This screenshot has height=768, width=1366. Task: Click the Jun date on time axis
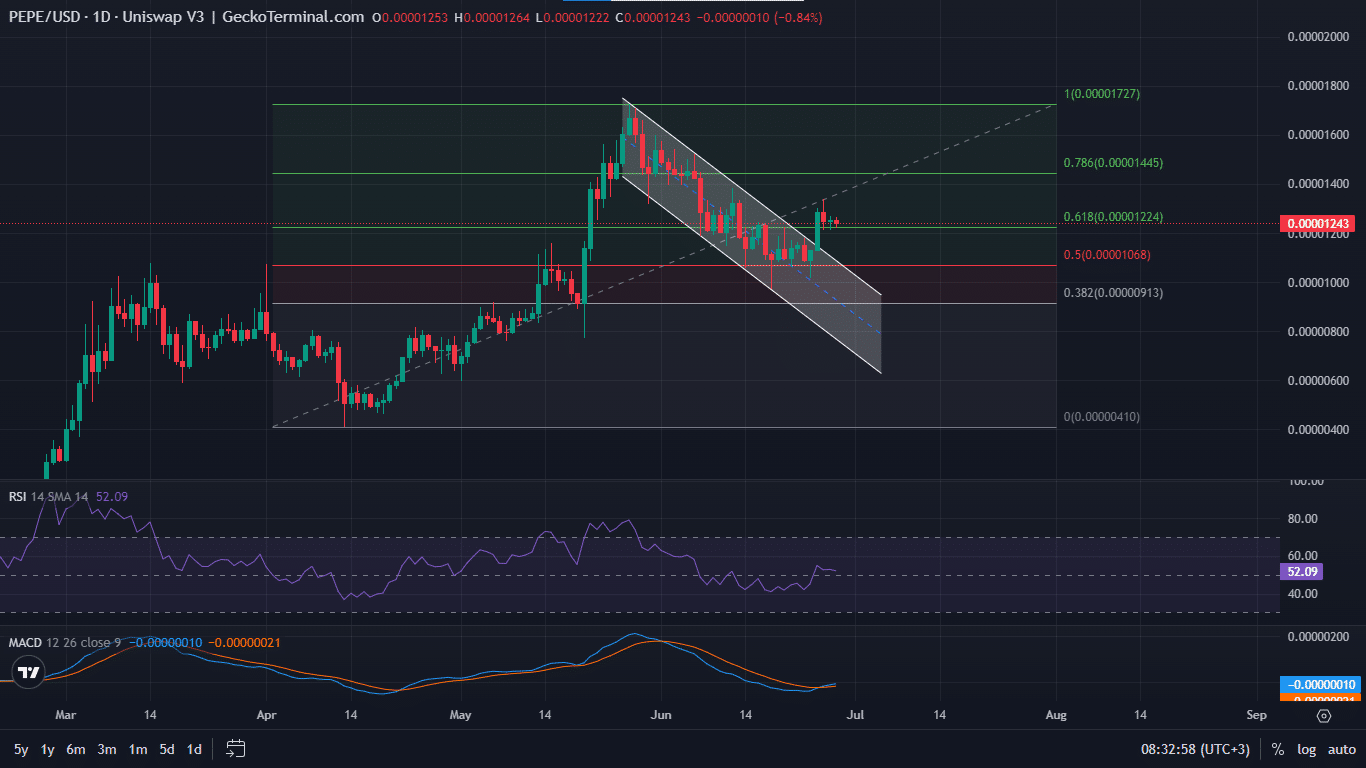point(659,716)
